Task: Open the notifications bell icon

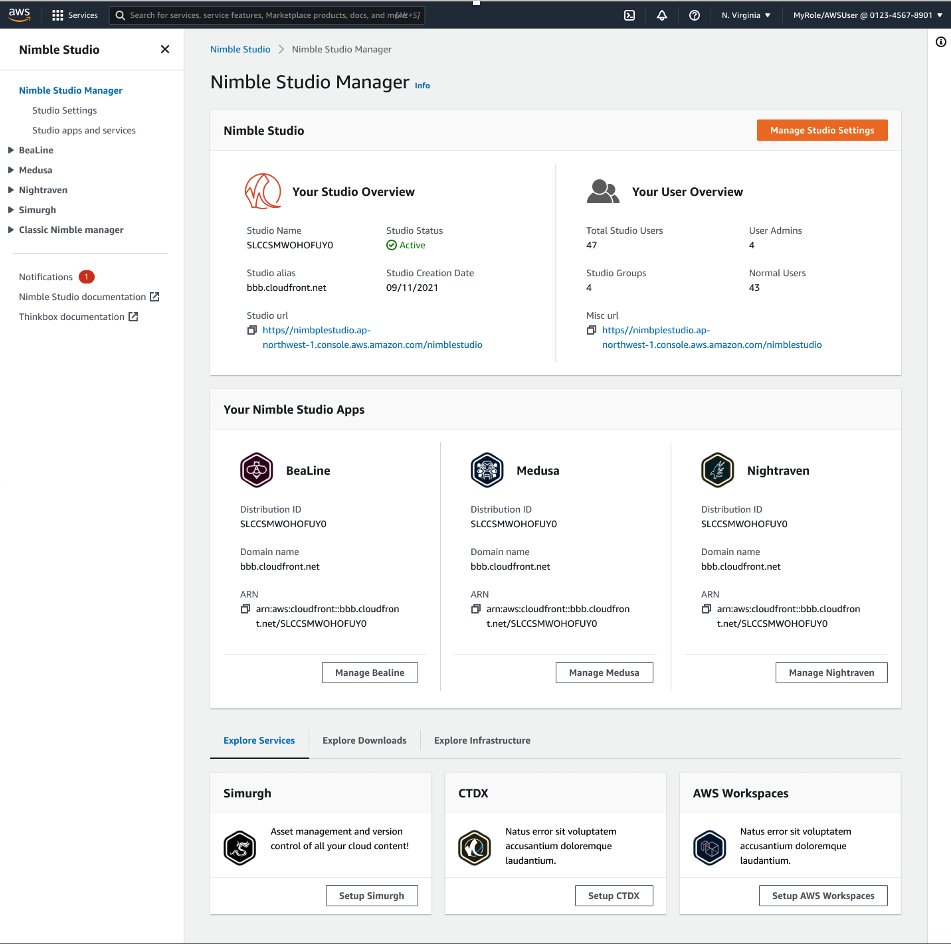Action: coord(662,15)
